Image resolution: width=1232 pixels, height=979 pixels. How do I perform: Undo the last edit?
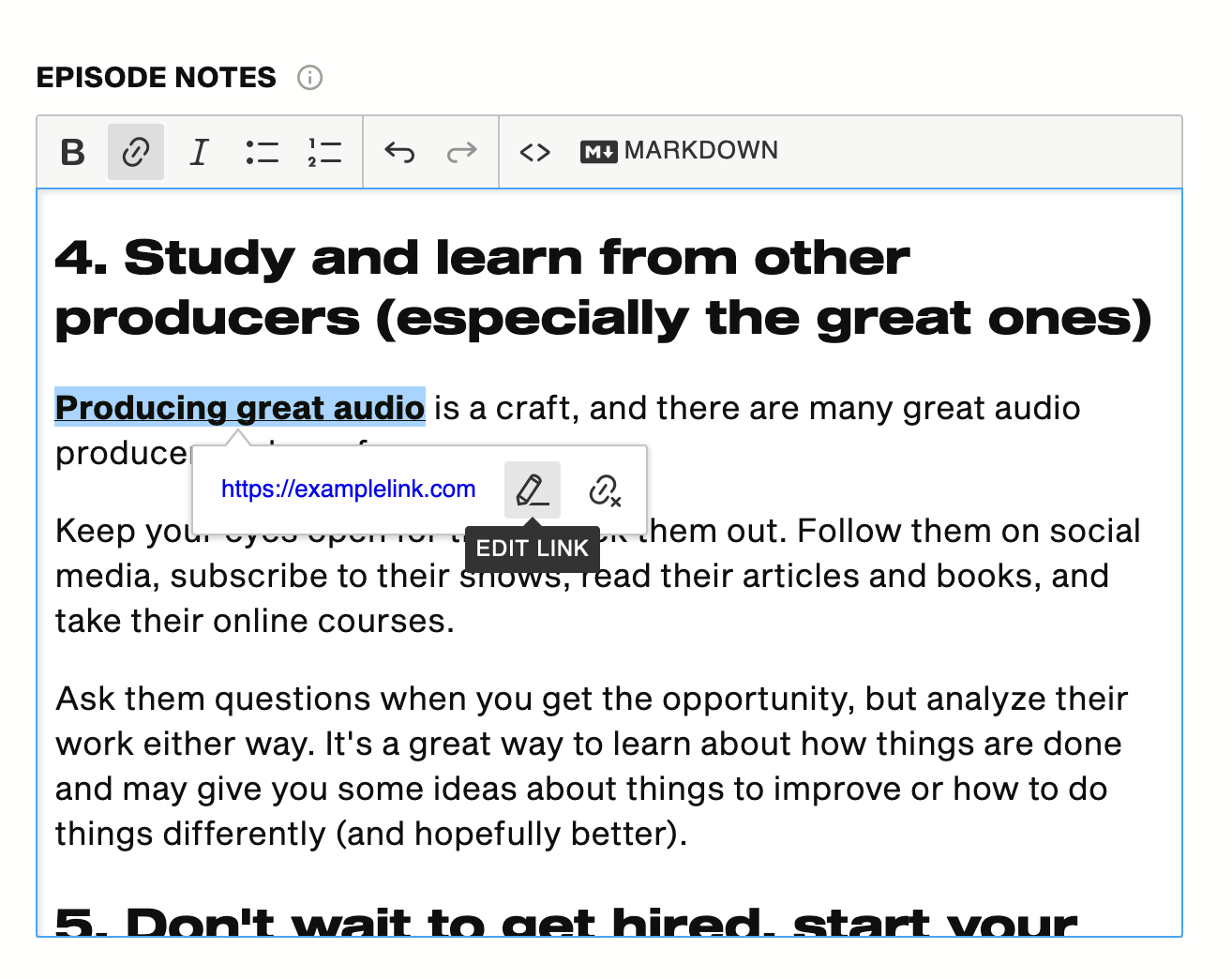399,152
